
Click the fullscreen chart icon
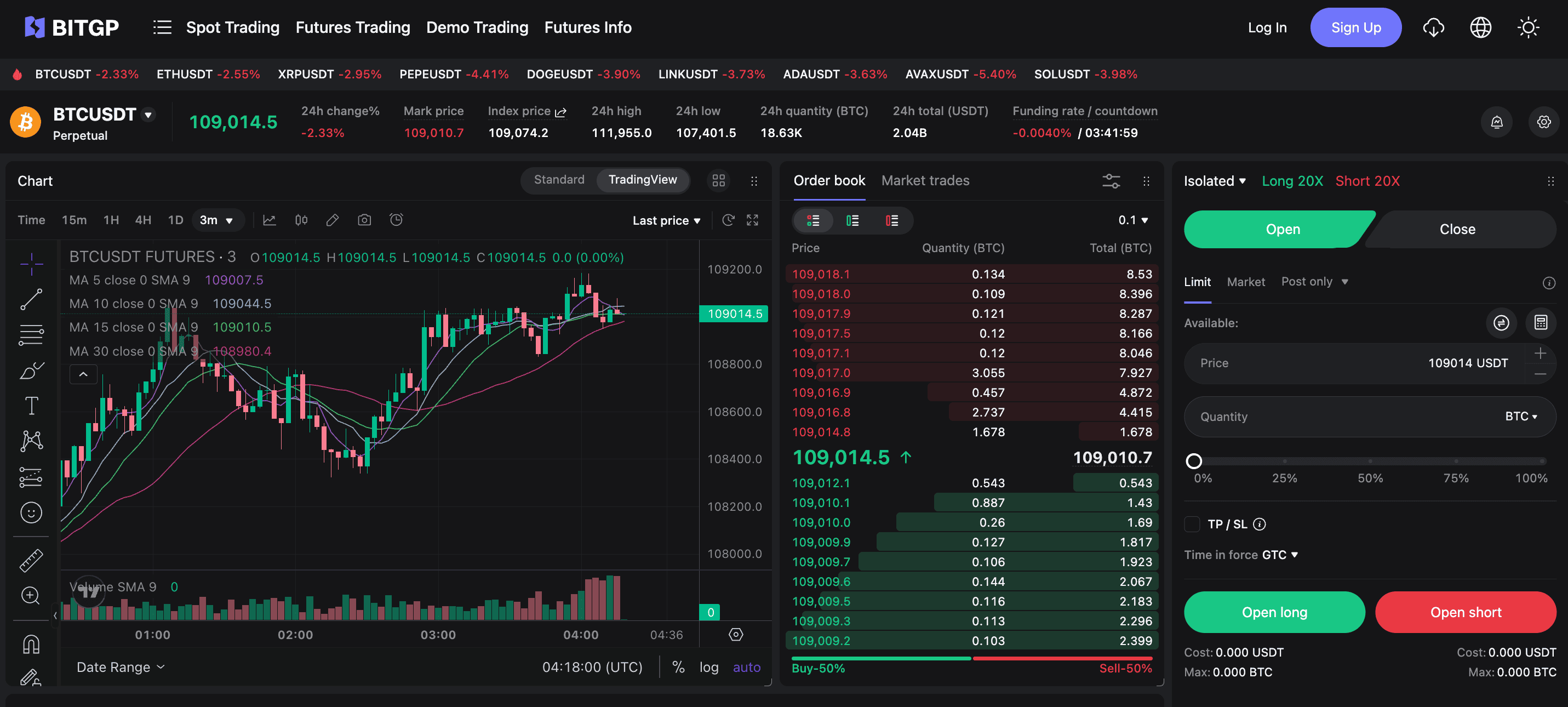click(752, 220)
